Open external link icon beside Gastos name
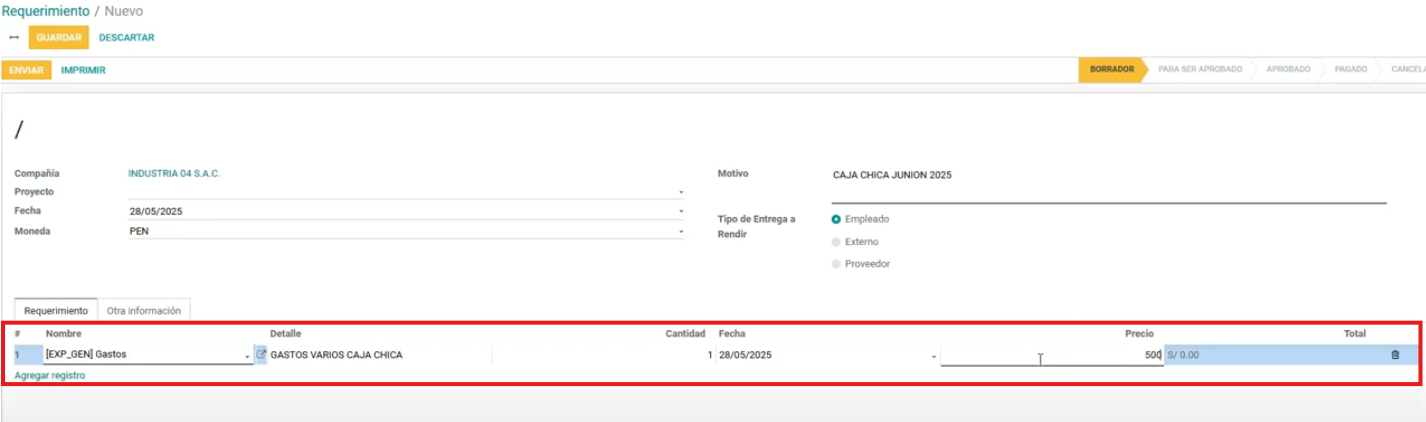Screen dimensions: 1426x422 pos(262,354)
